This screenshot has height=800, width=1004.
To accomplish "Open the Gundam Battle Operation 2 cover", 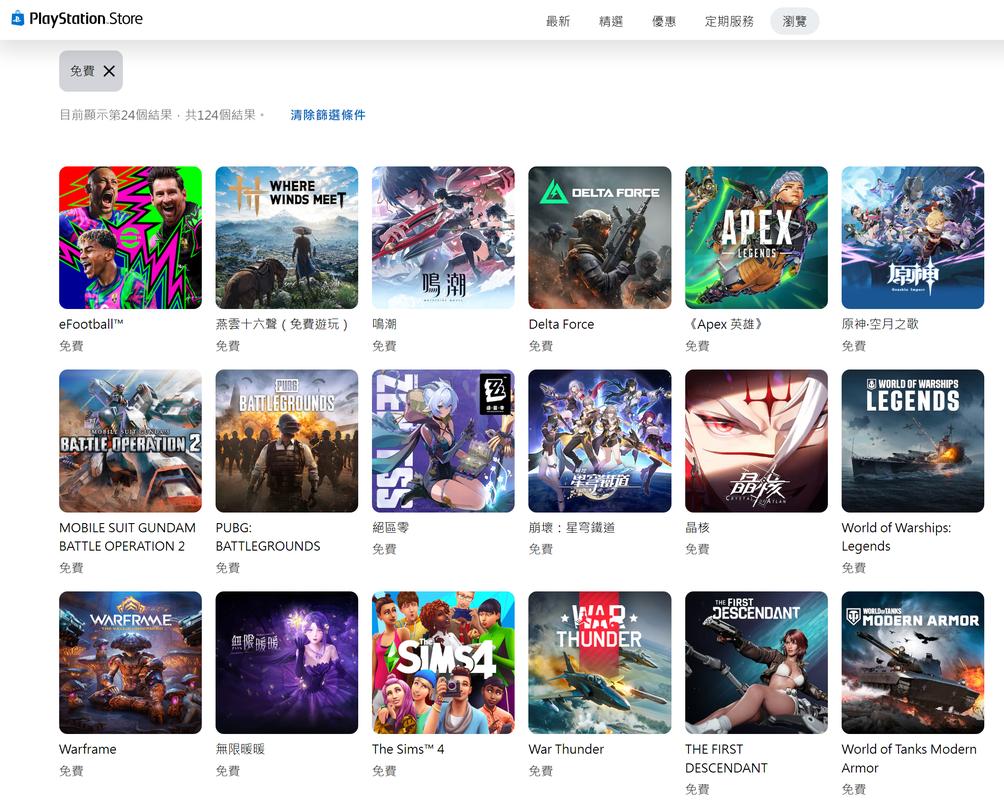I will [130, 441].
